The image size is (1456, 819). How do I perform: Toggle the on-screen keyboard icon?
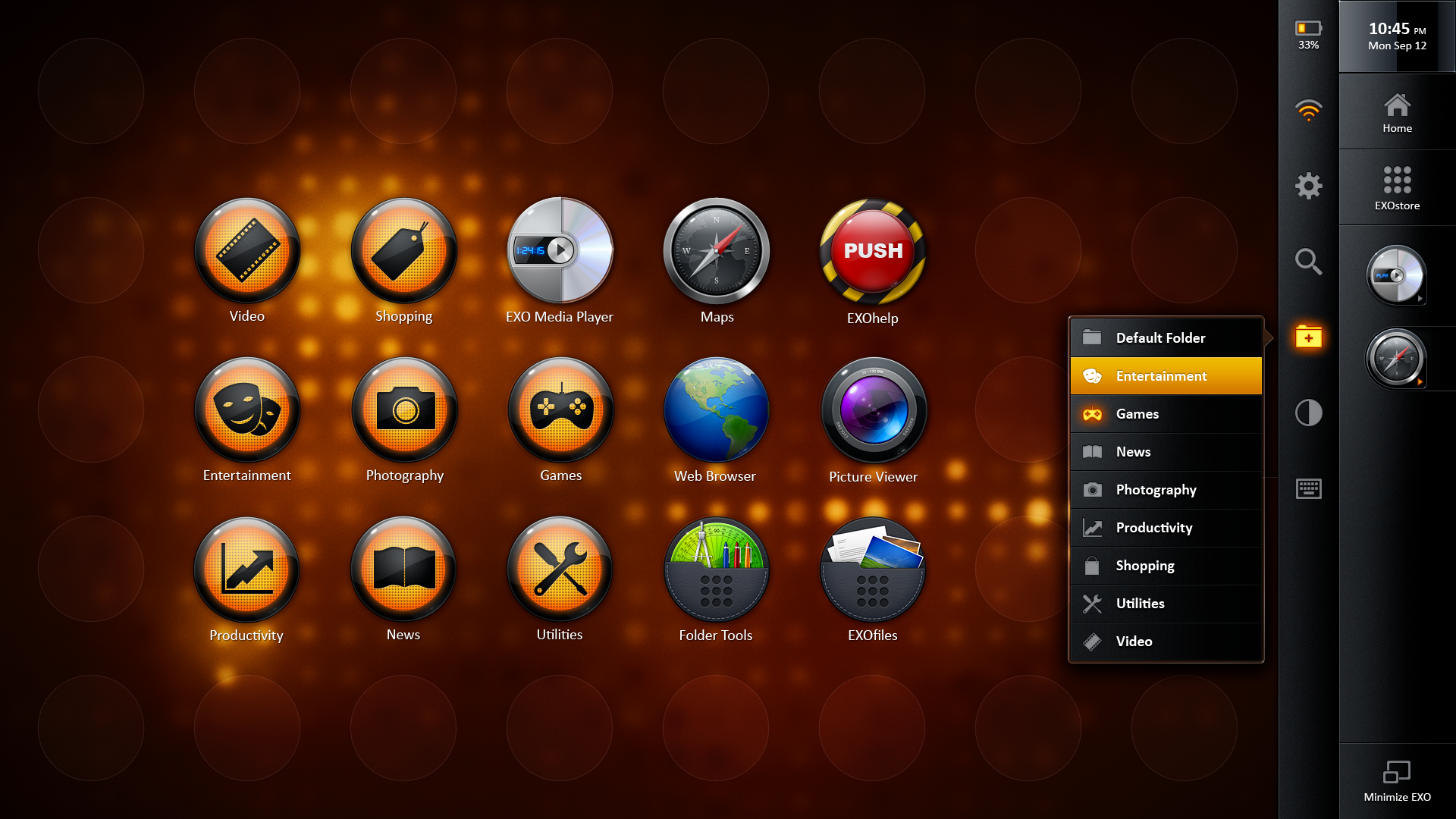1308,489
